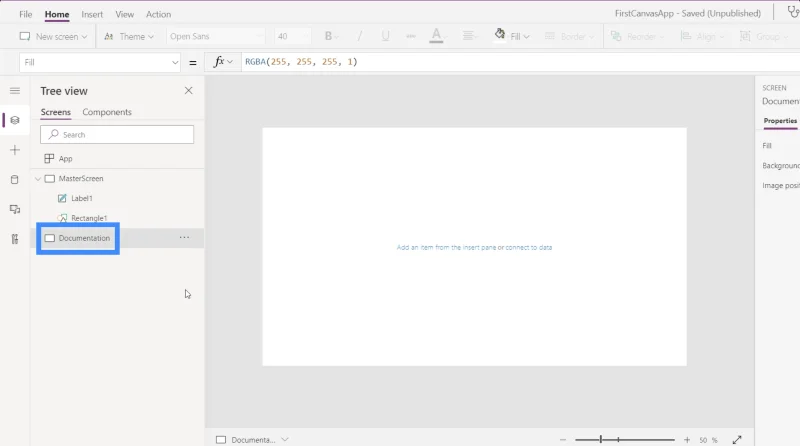Collapse the MasterScreen tree node
This screenshot has height=446, width=800.
(x=38, y=179)
